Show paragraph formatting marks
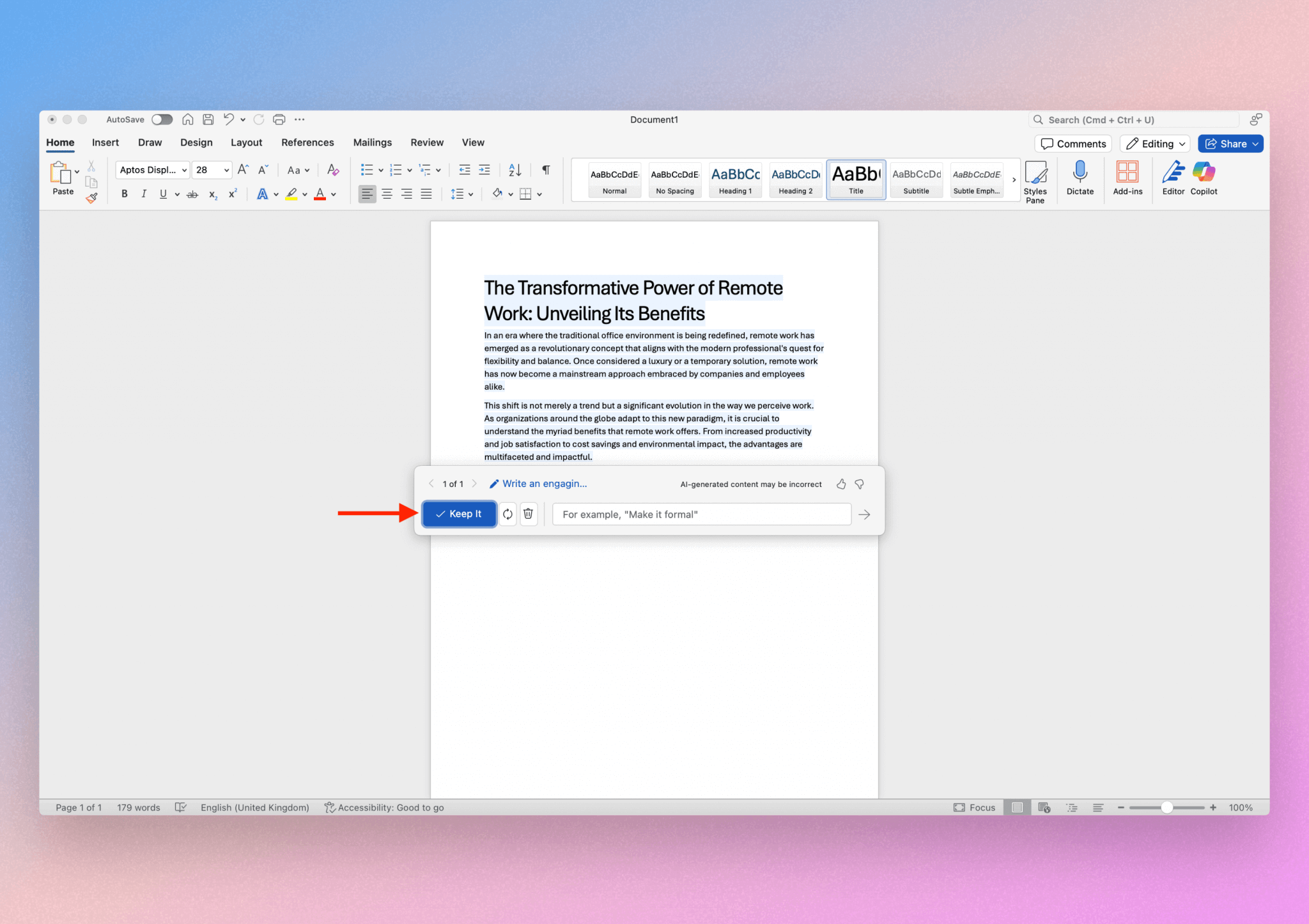Image resolution: width=1309 pixels, height=924 pixels. (x=545, y=169)
